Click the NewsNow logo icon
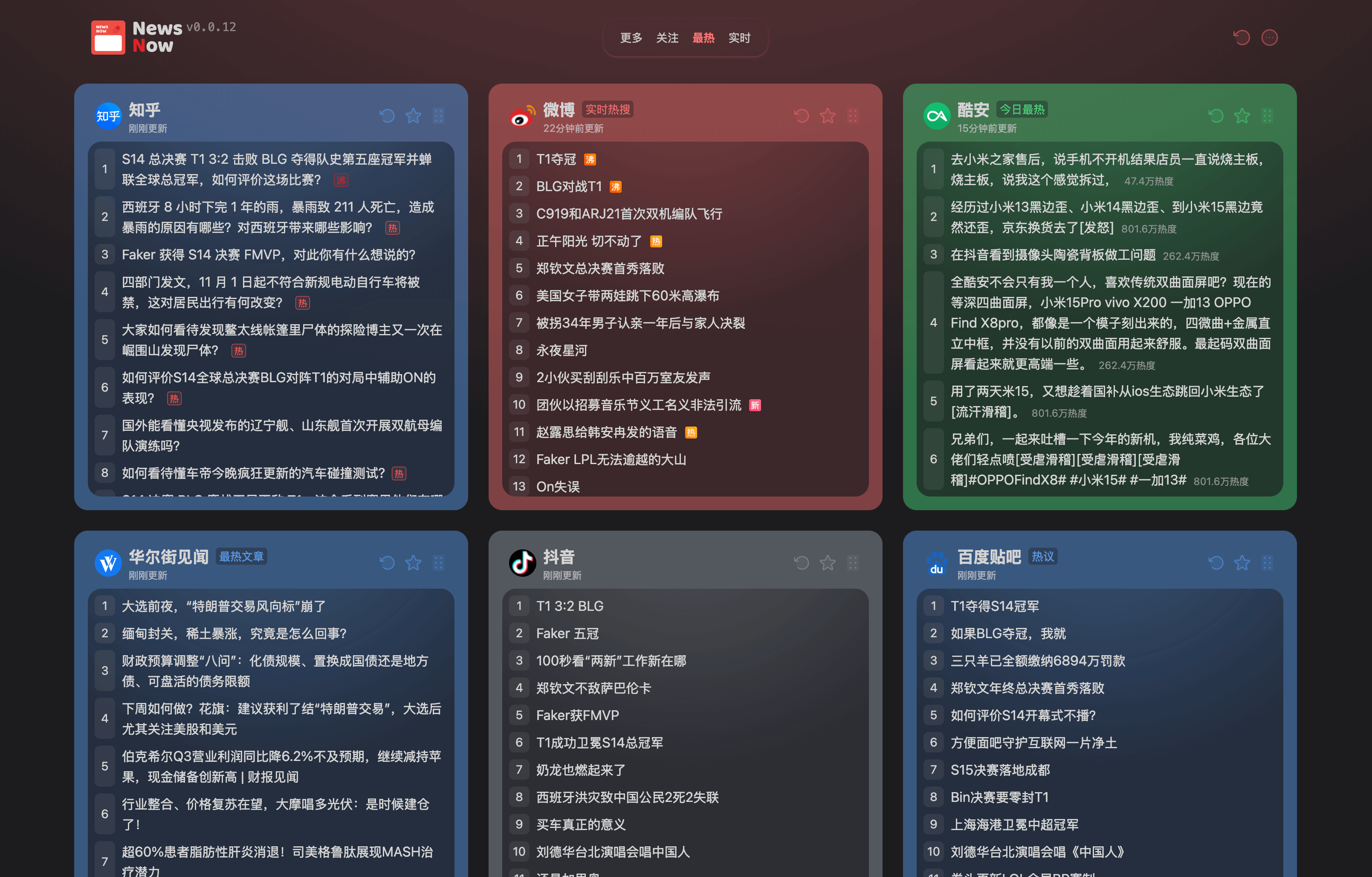The width and height of the screenshot is (1372, 877). coord(108,38)
